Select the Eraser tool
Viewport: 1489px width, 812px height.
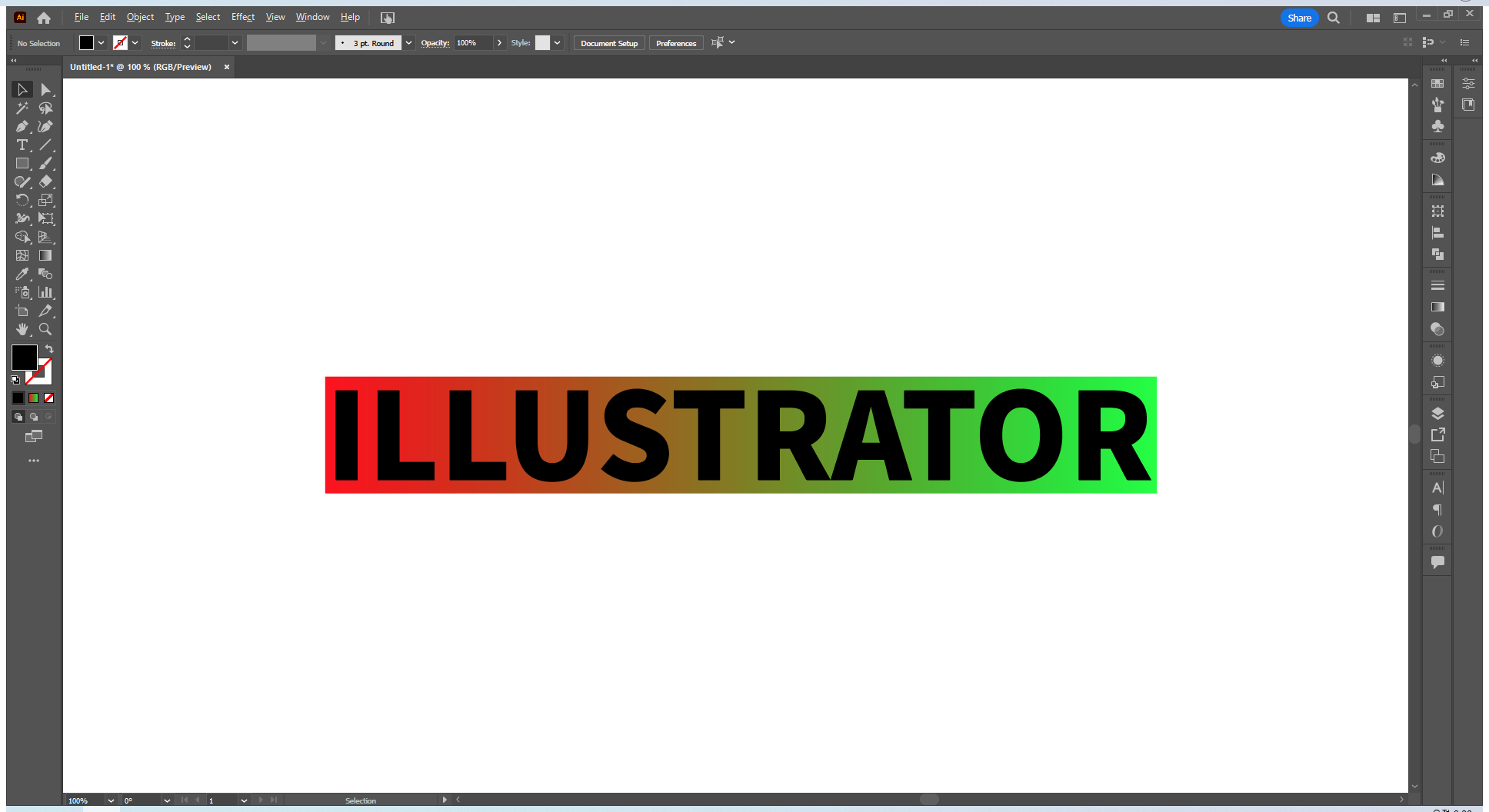pos(46,182)
